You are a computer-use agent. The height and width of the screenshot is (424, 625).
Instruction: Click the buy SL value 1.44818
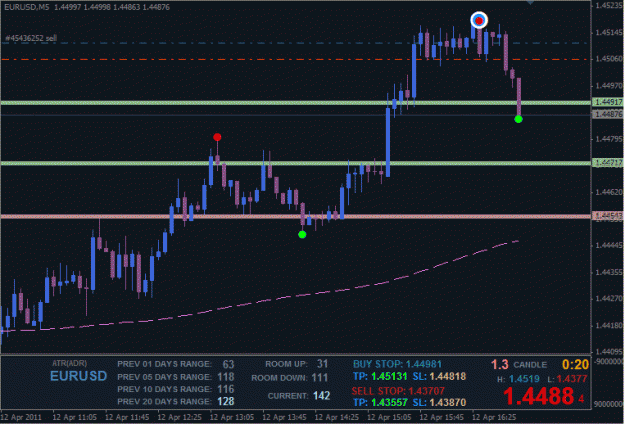448,377
